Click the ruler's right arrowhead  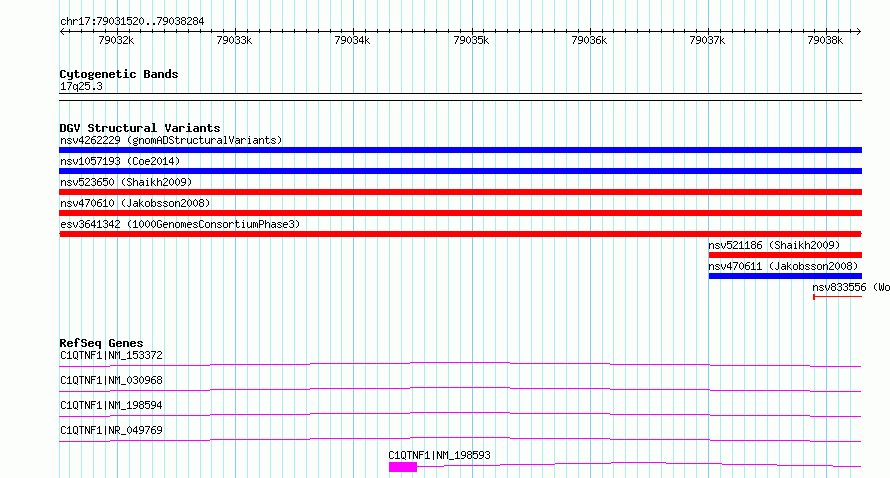tap(859, 32)
